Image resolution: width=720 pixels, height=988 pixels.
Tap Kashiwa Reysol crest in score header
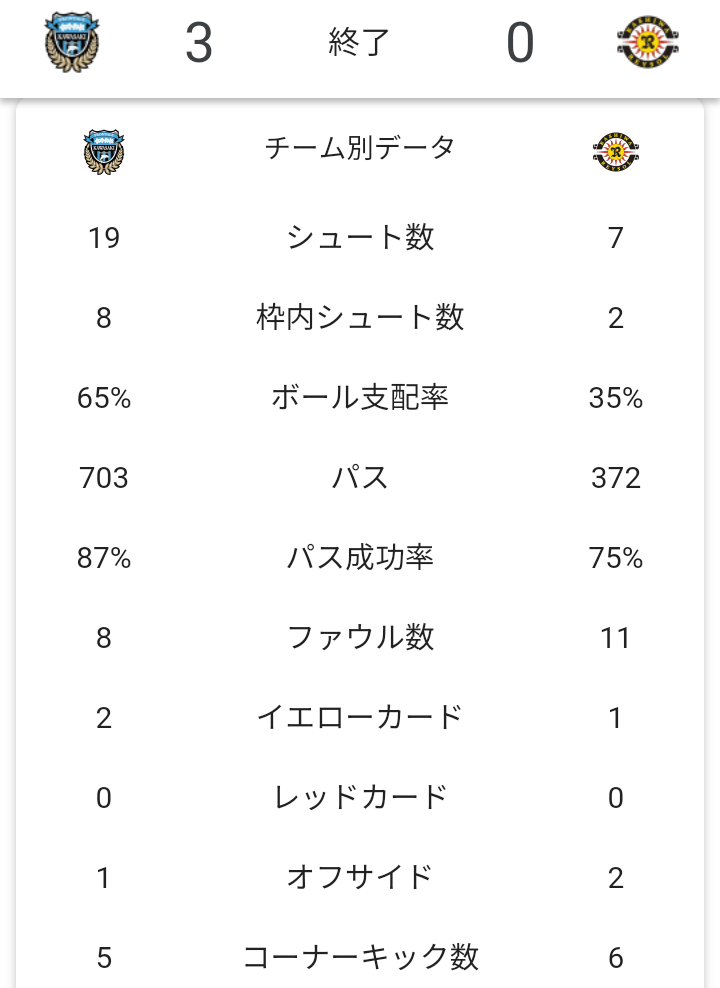(648, 42)
